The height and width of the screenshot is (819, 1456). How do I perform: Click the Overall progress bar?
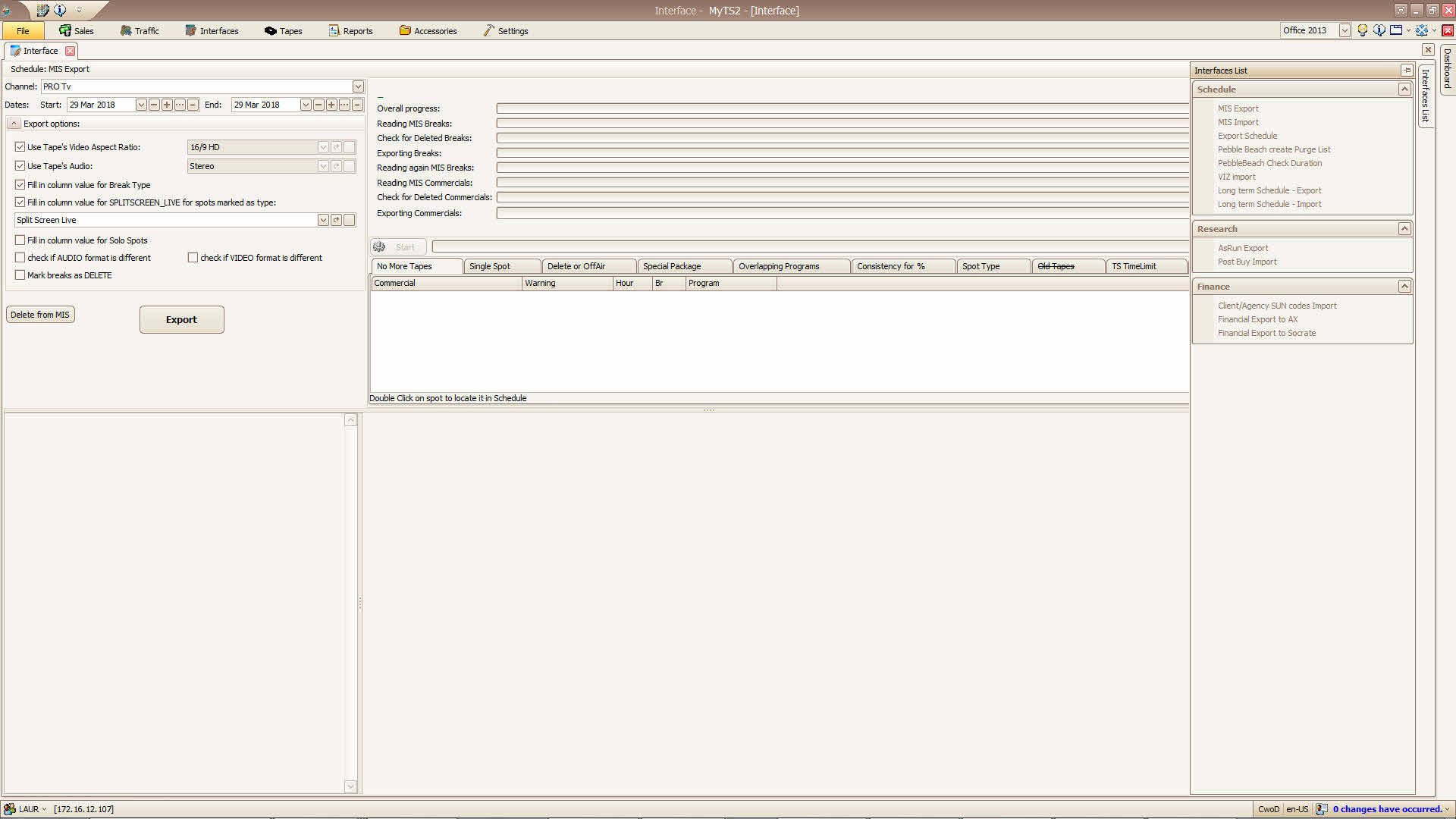[x=842, y=108]
